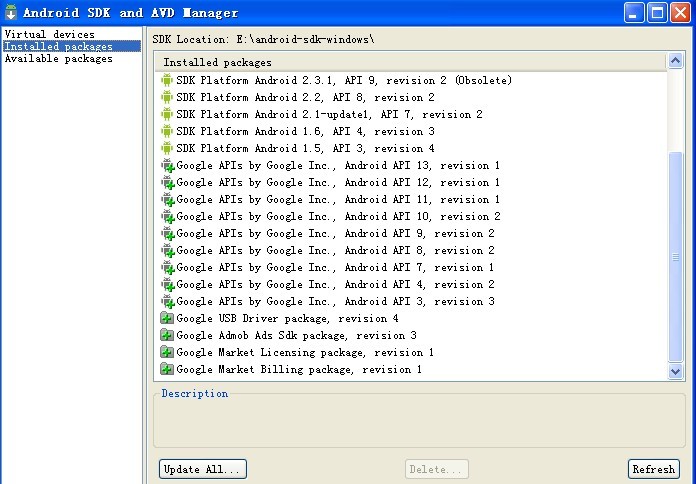This screenshot has height=484, width=696.
Task: Select the Installed packages sidebar entry
Action: pos(72,46)
